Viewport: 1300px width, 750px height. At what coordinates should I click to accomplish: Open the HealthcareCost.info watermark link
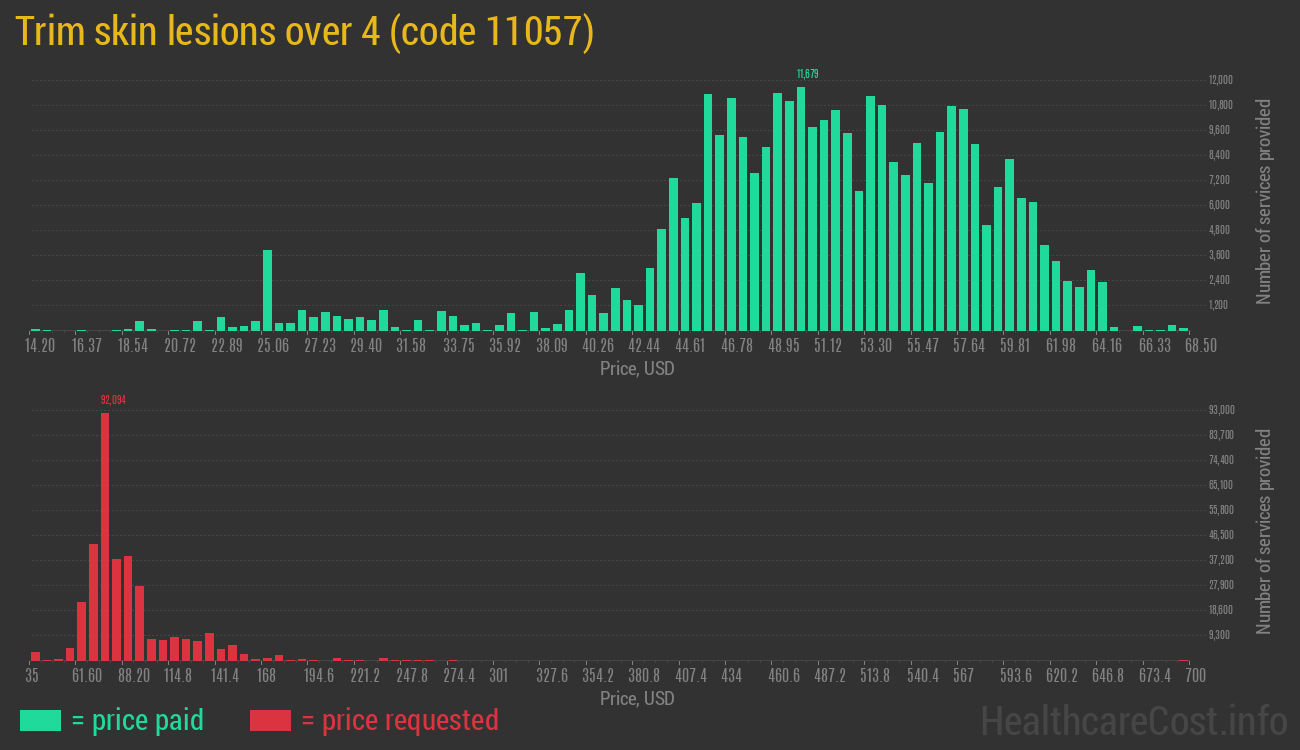click(1133, 720)
